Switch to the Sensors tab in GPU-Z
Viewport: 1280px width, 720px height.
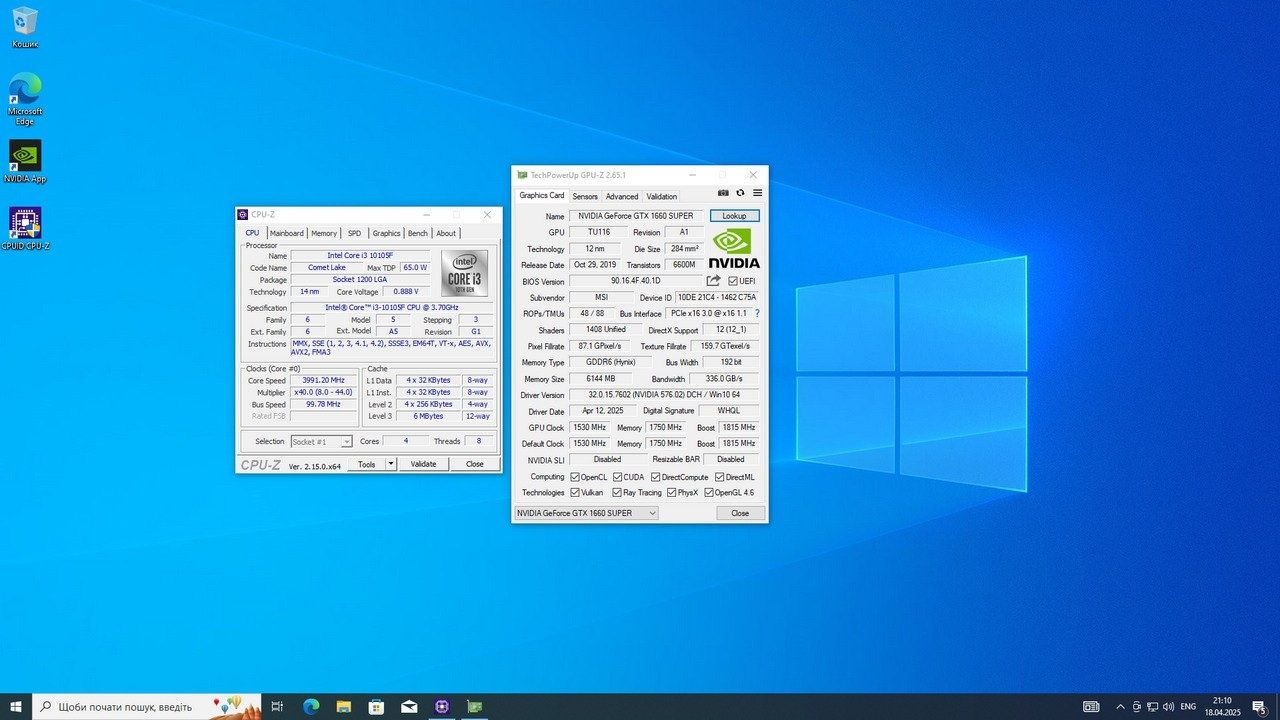point(585,196)
